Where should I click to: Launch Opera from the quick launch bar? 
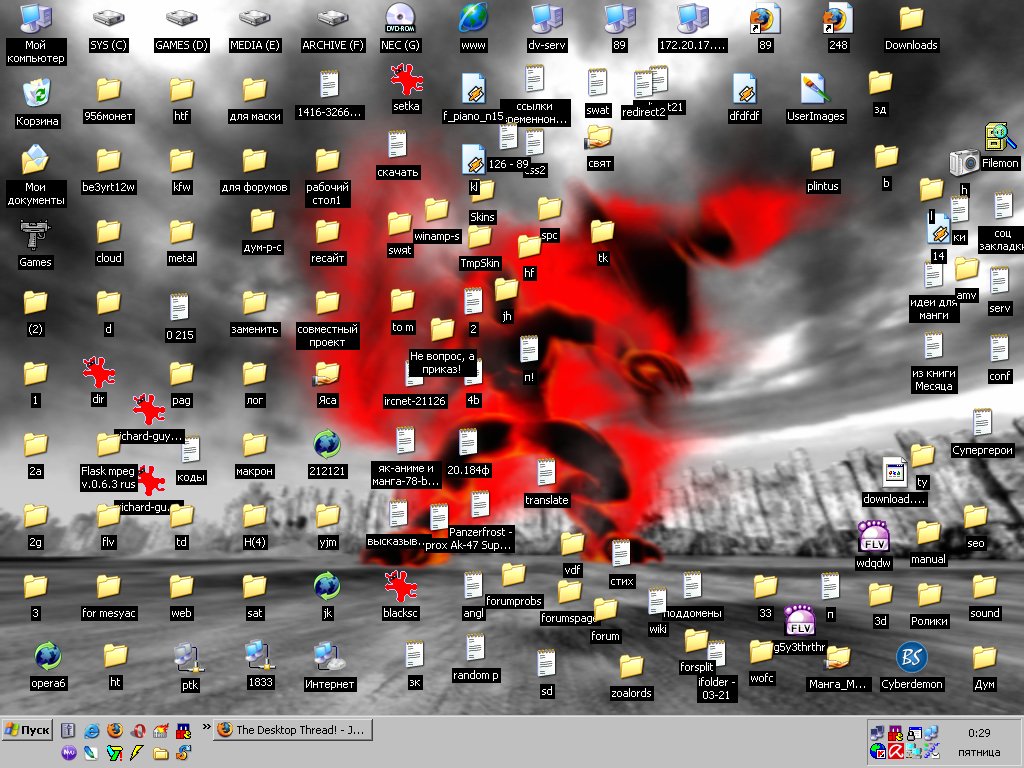138,730
